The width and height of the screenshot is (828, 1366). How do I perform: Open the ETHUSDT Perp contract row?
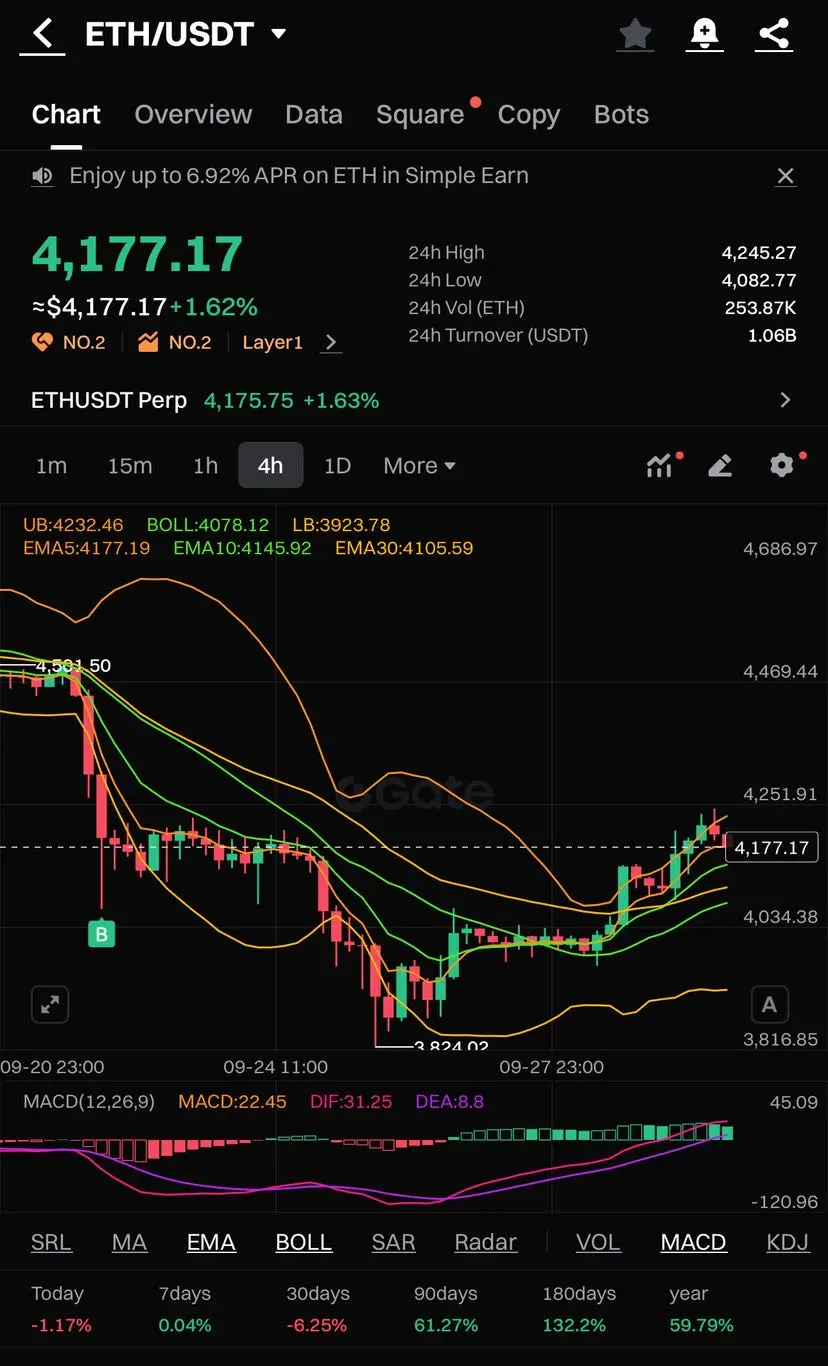click(x=413, y=400)
